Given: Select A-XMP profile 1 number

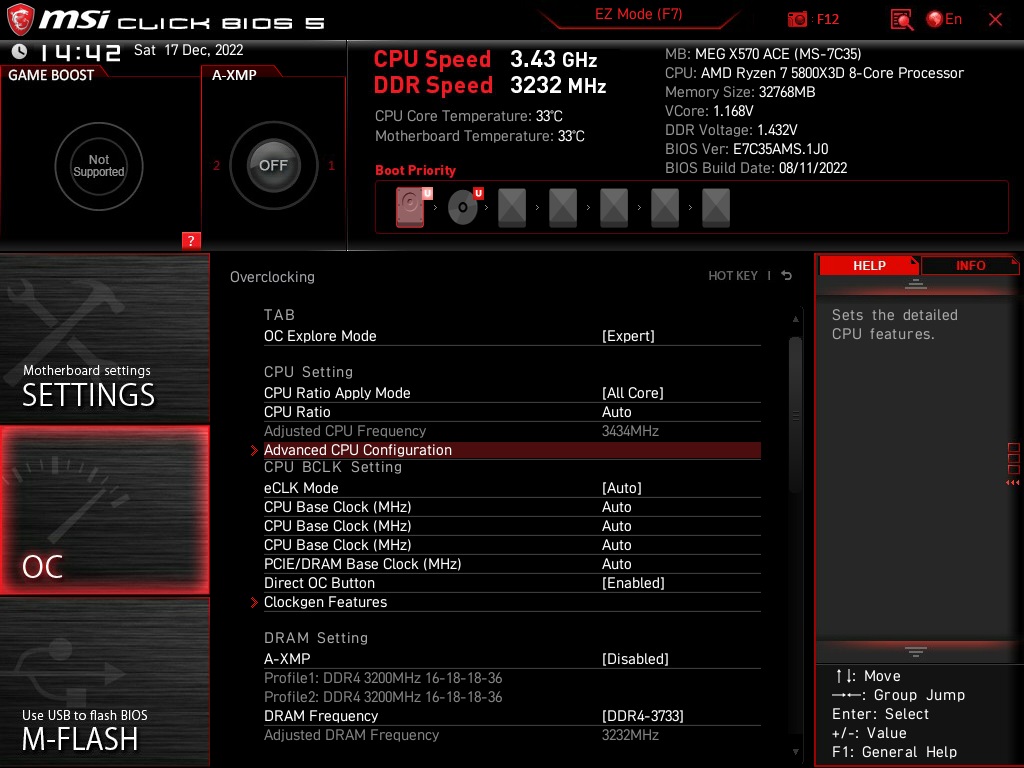Looking at the screenshot, I should pyautogui.click(x=331, y=166).
